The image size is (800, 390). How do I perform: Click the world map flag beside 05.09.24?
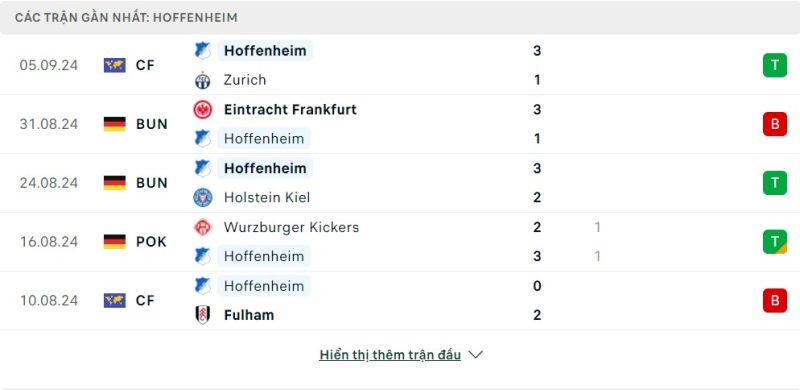[115, 65]
